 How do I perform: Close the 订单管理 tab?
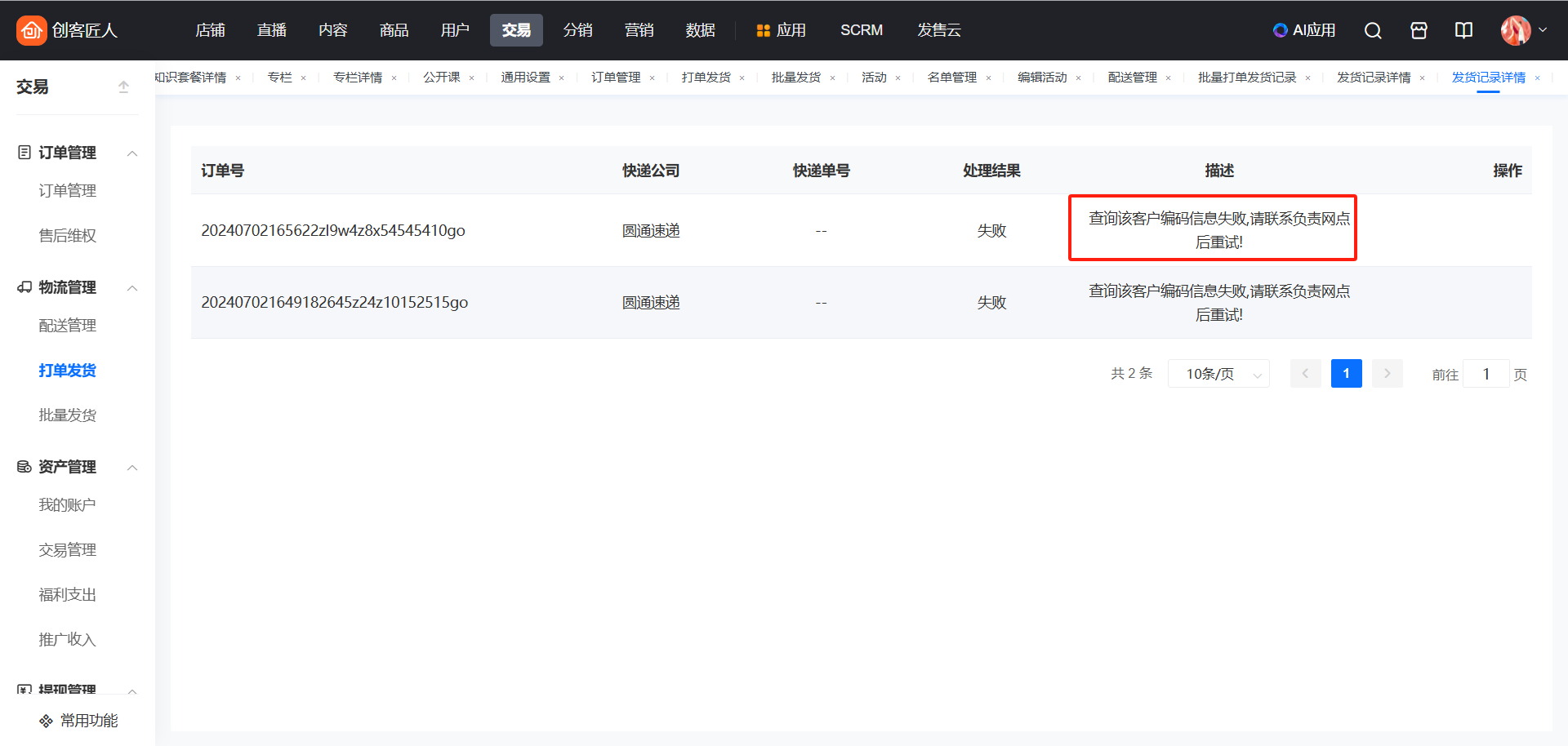coord(652,78)
